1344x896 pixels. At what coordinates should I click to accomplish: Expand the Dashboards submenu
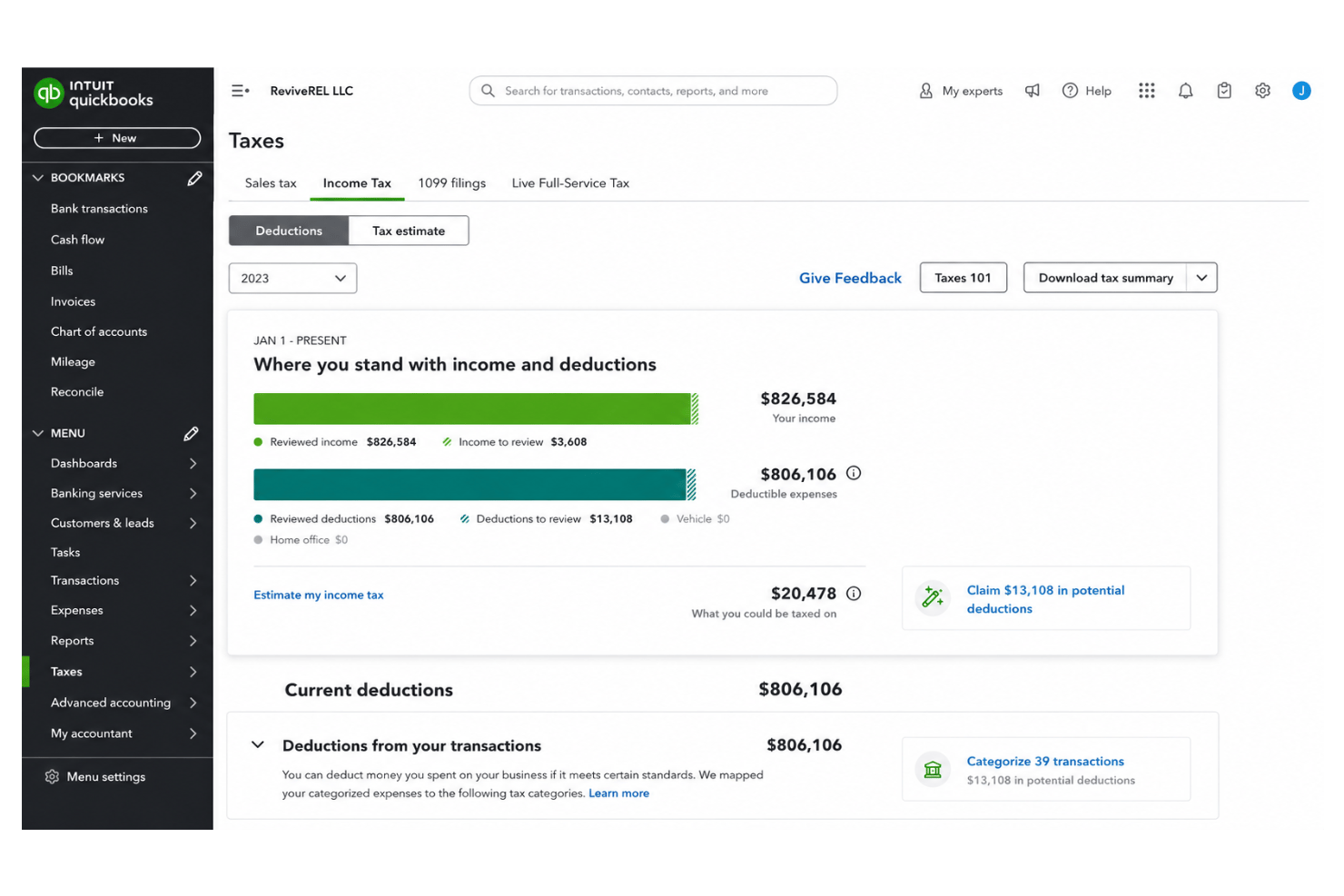point(193,464)
